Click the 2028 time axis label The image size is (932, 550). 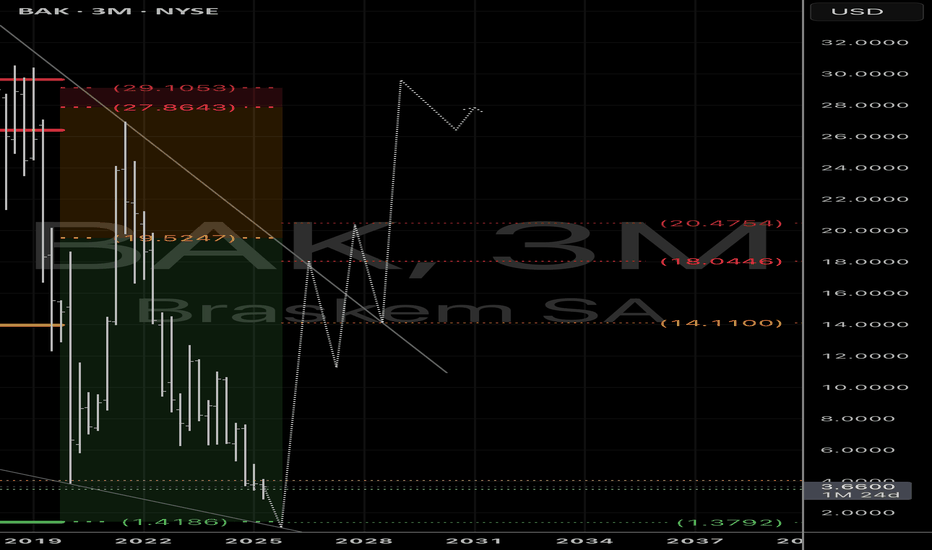coord(364,541)
